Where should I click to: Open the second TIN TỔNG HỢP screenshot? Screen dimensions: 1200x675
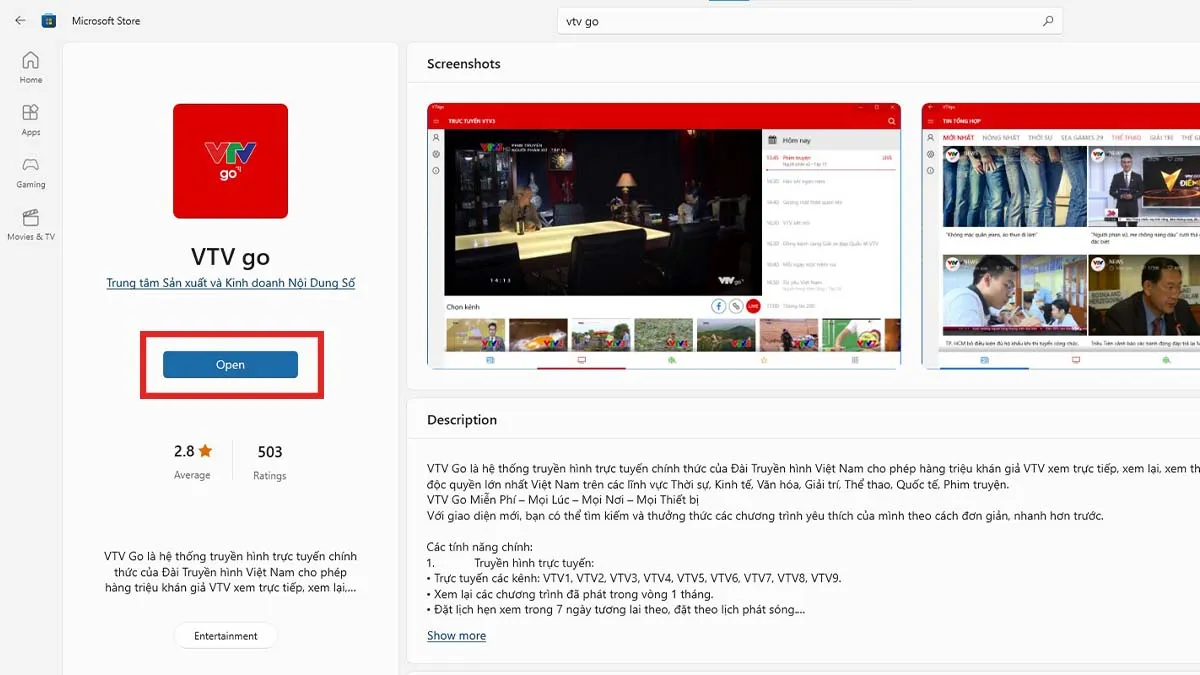pos(1057,236)
